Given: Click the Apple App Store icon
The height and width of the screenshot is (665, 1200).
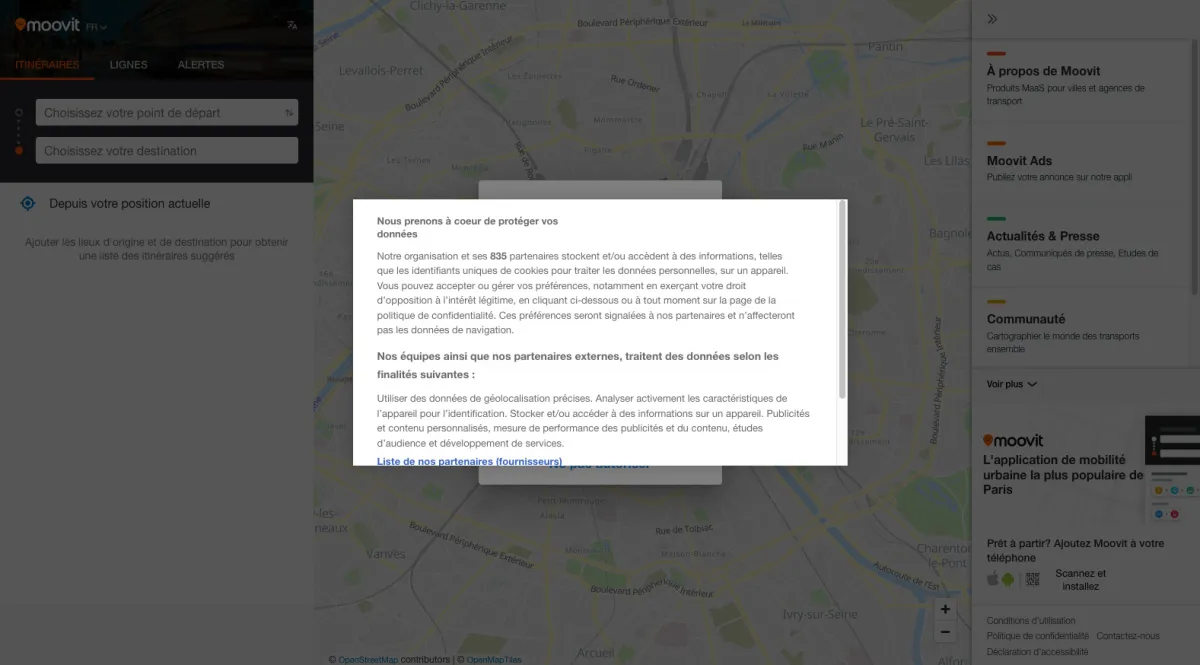Looking at the screenshot, I should (993, 579).
